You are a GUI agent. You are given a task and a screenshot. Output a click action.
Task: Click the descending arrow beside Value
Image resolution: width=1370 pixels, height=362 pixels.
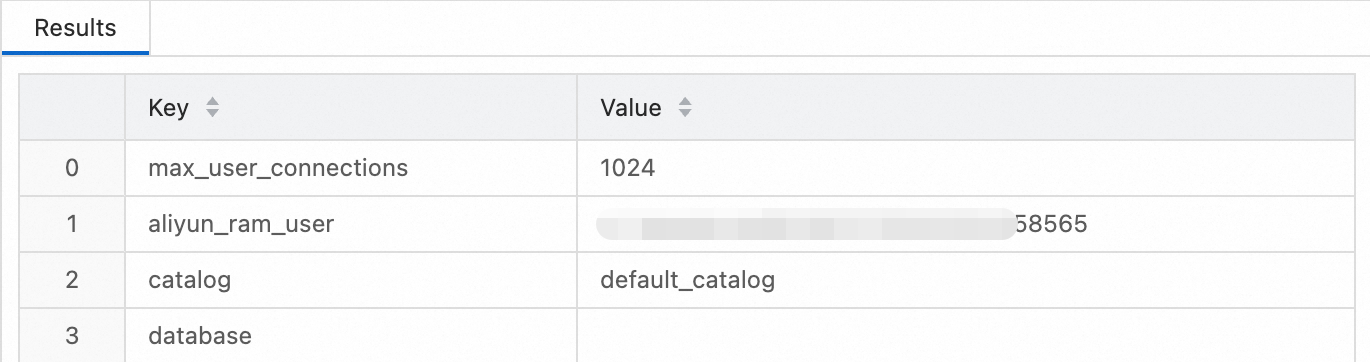(685, 114)
